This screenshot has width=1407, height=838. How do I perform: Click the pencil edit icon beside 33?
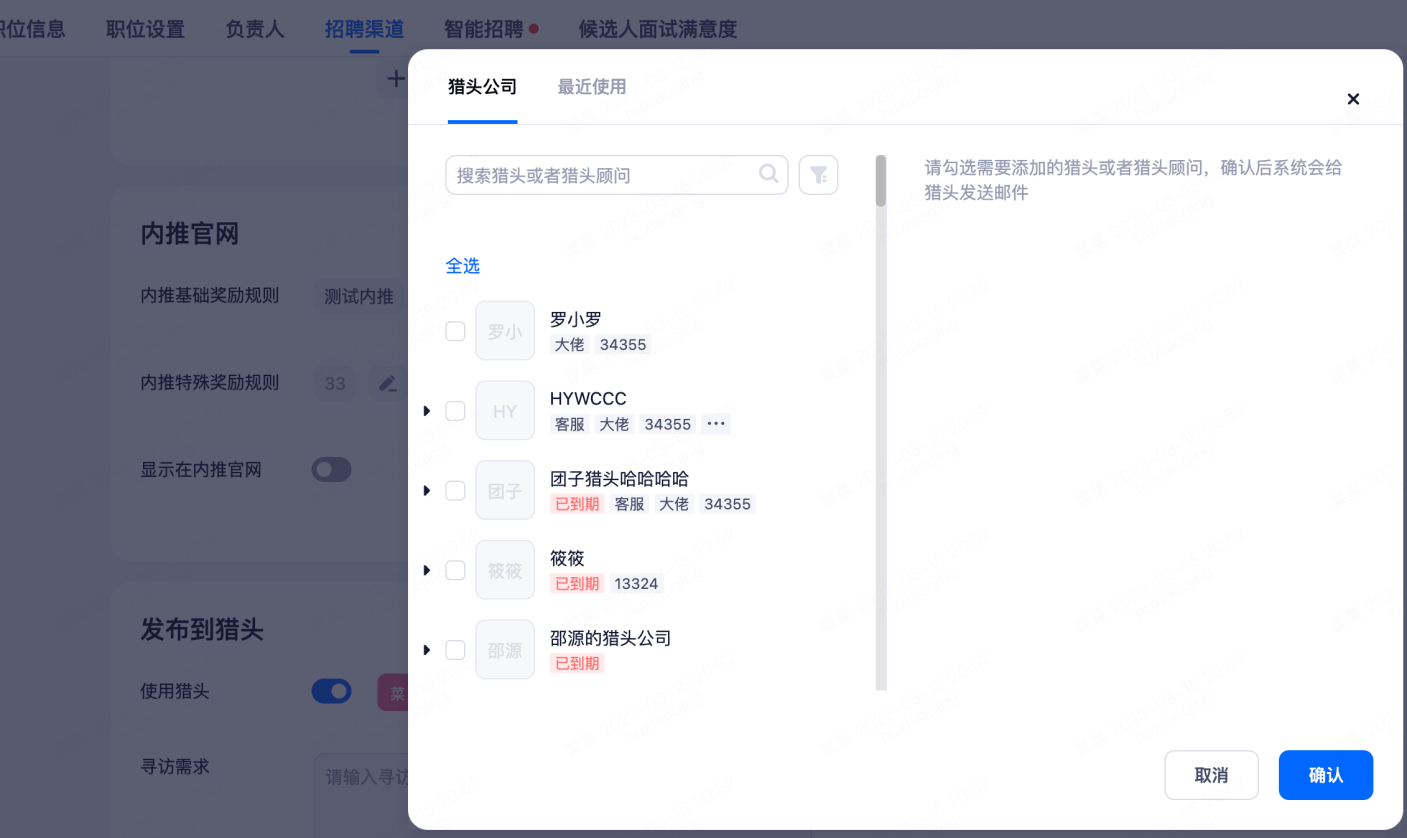[x=387, y=383]
